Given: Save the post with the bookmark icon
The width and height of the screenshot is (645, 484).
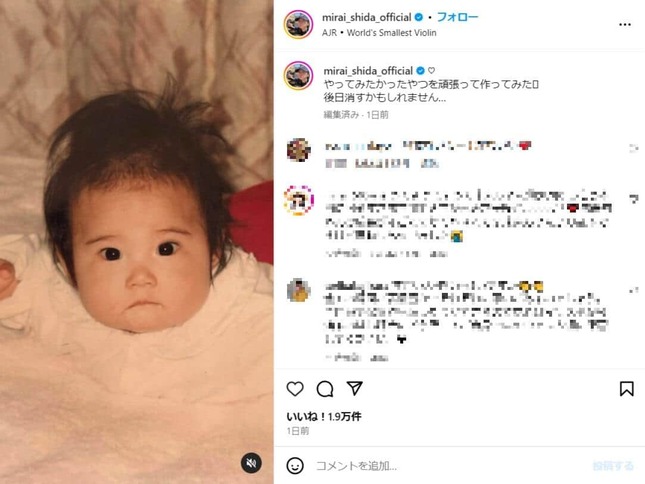Looking at the screenshot, I should pos(626,389).
